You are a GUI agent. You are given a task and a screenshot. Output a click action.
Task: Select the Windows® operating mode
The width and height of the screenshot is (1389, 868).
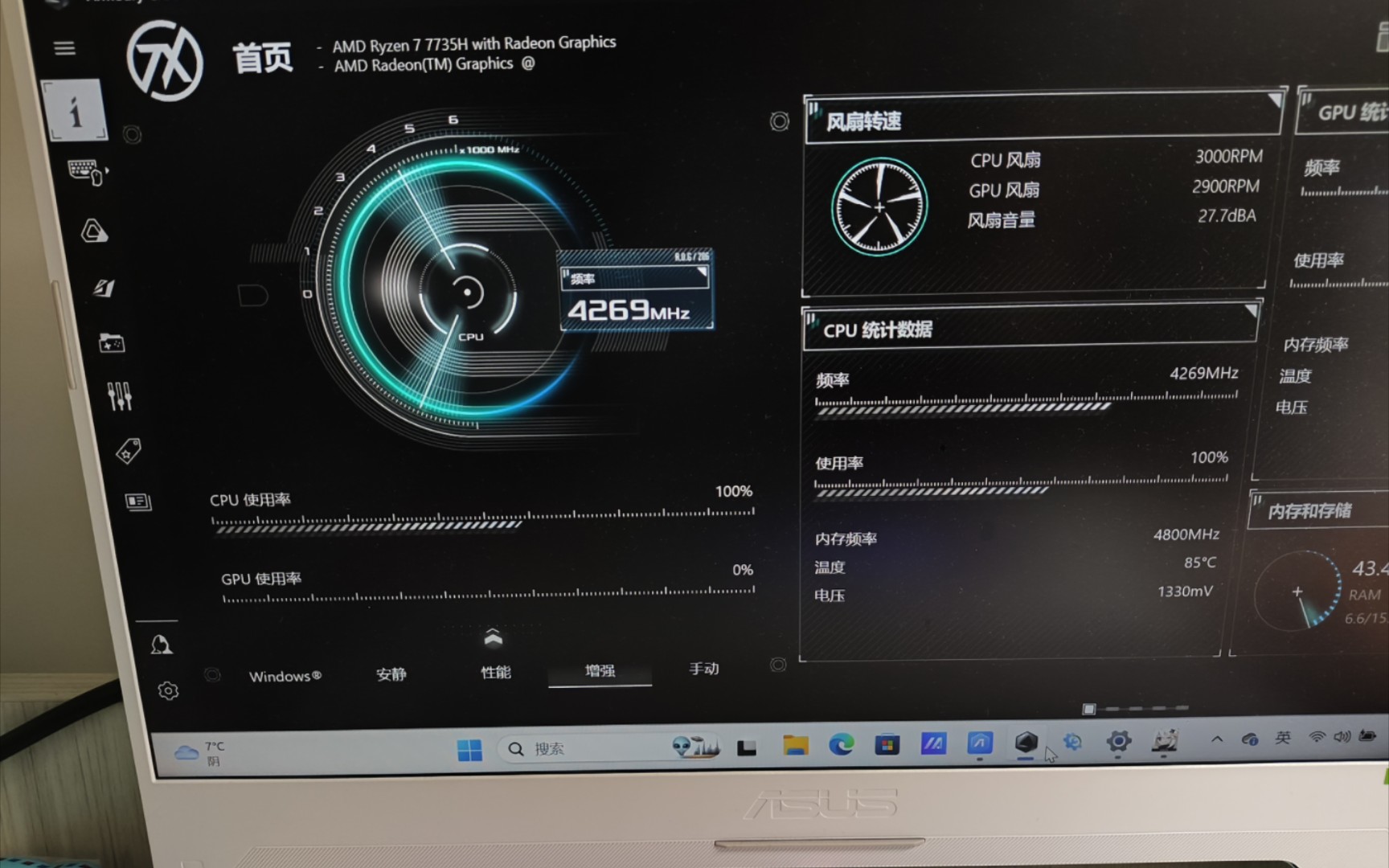tap(285, 676)
